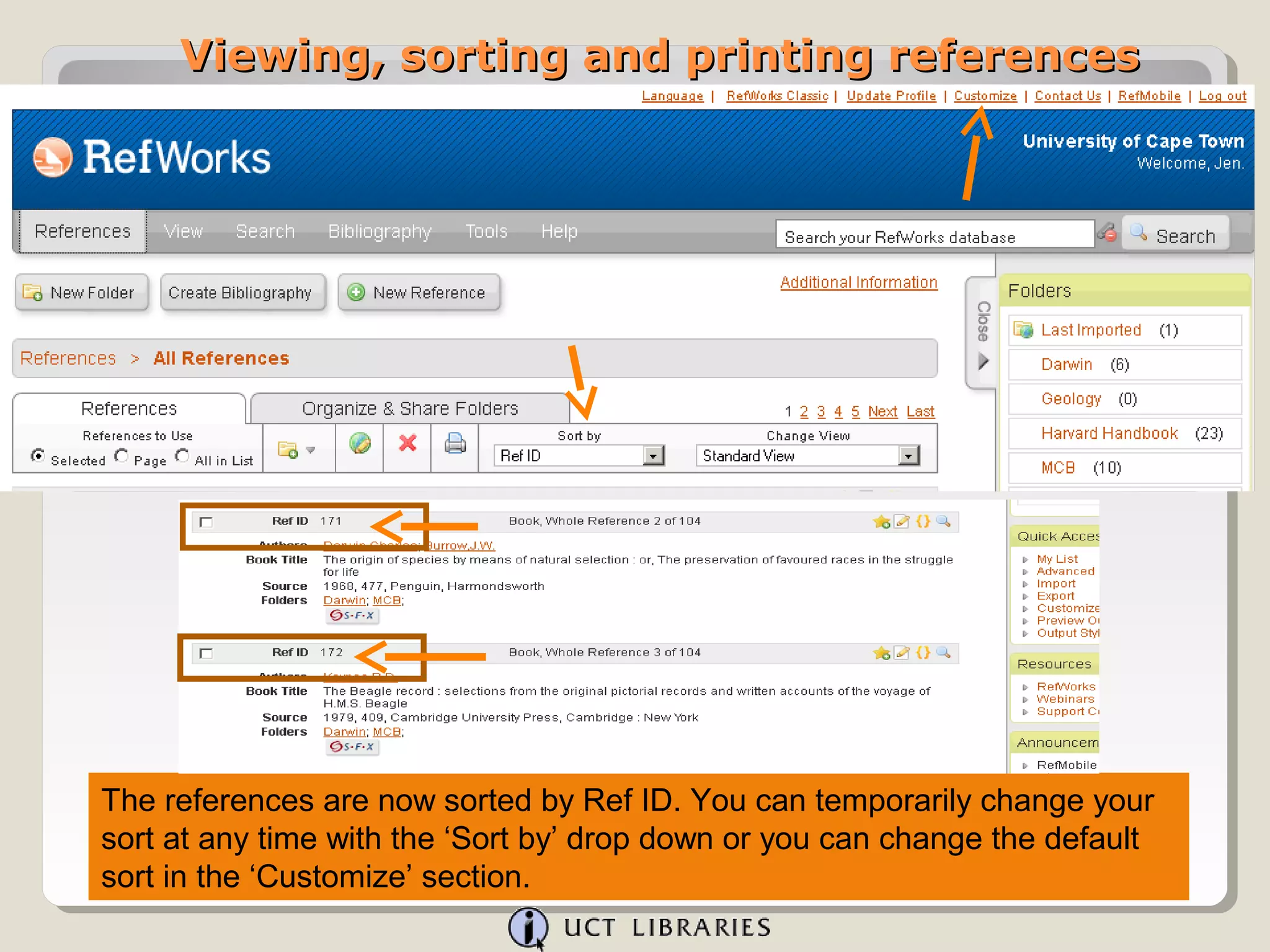Click My List in Quick Access
The height and width of the screenshot is (952, 1270).
1057,559
